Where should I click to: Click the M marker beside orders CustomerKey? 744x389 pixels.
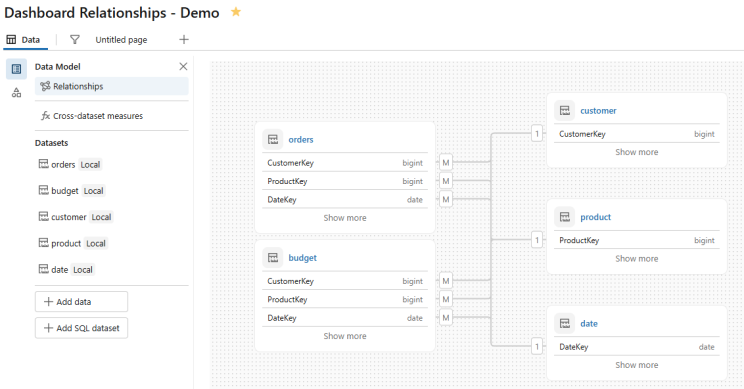click(446, 163)
